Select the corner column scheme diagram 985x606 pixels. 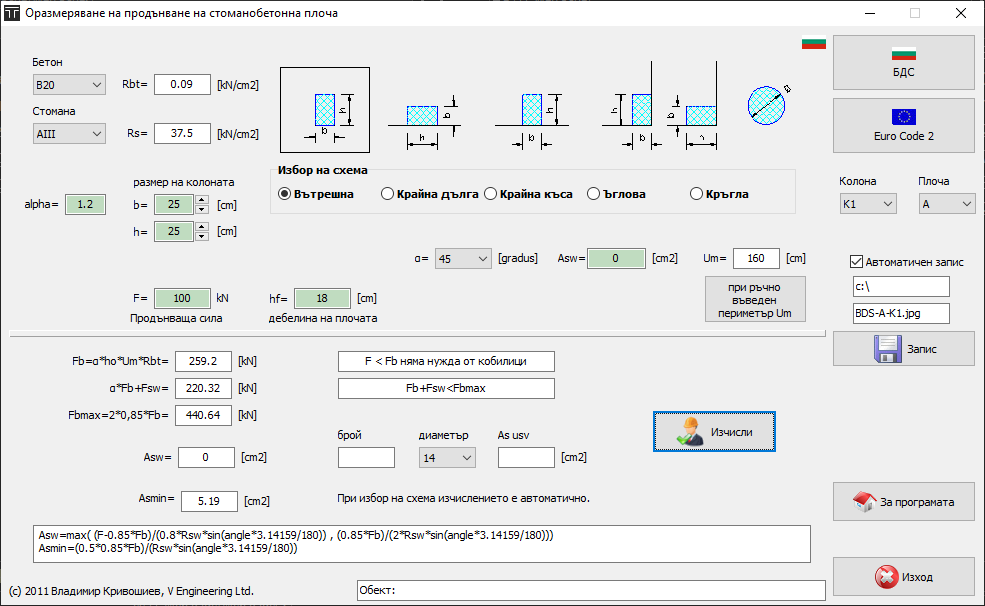[660, 108]
